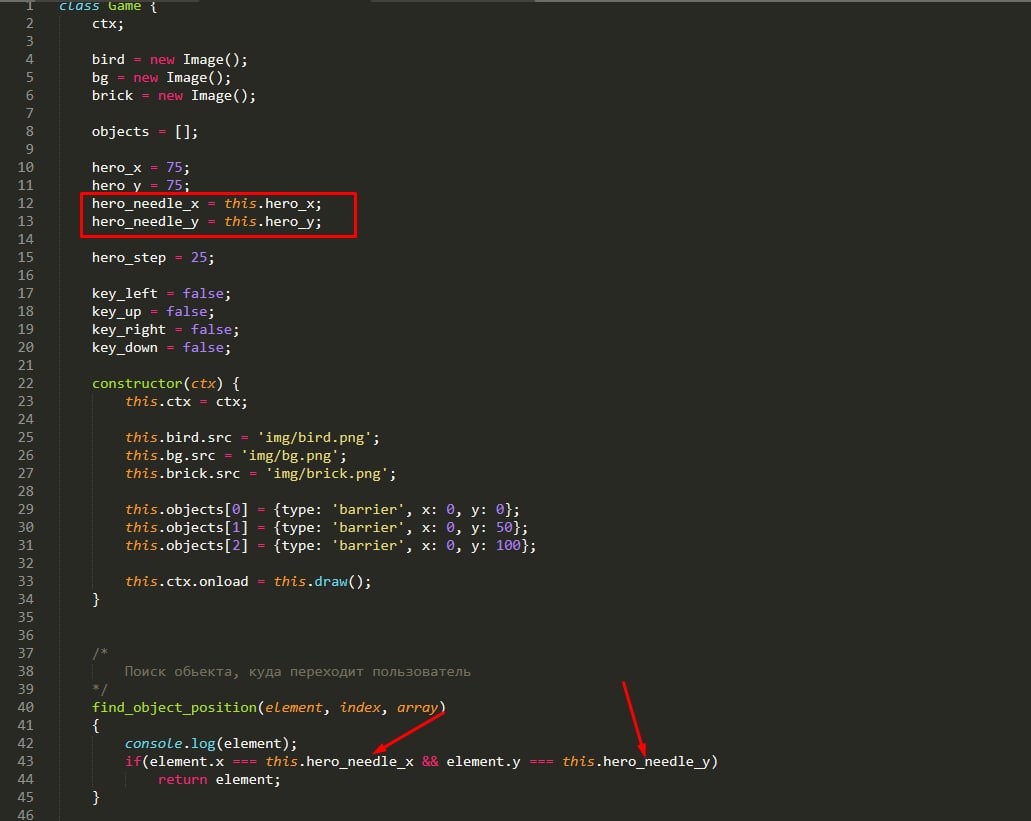Click the 'if' keyword on line 43
The width and height of the screenshot is (1031, 821).
[x=133, y=762]
